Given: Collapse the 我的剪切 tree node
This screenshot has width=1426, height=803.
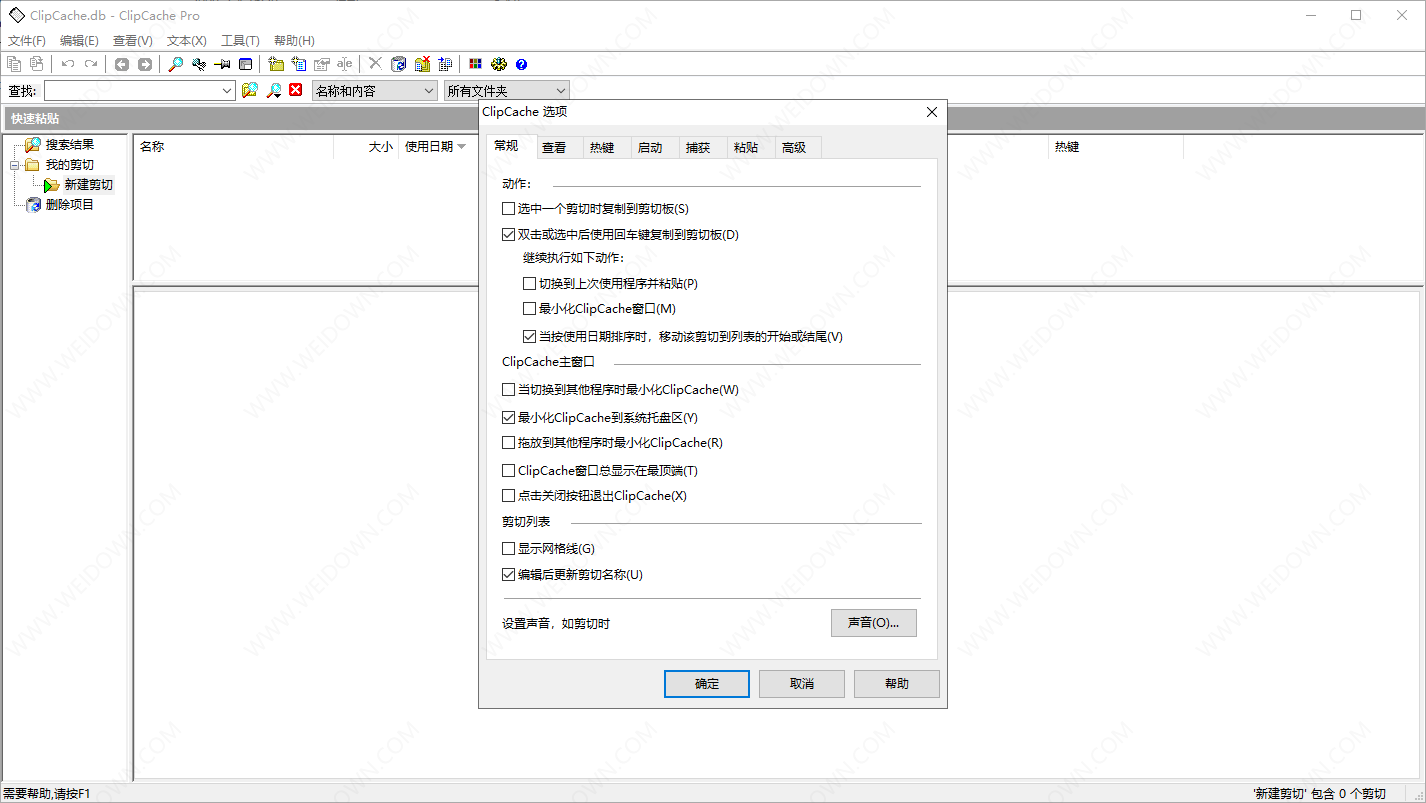Looking at the screenshot, I should point(15,165).
